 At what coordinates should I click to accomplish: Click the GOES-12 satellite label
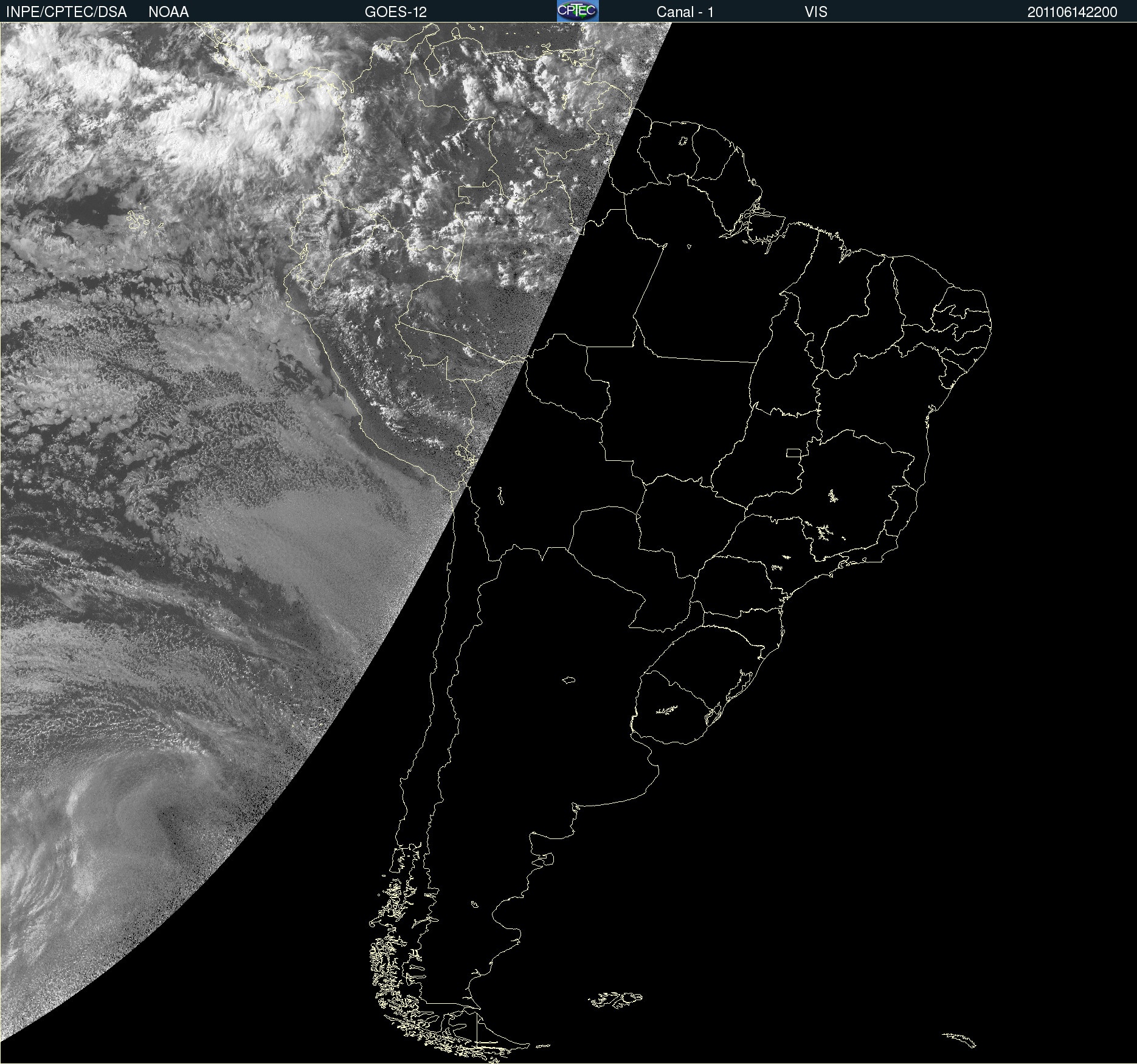point(396,12)
